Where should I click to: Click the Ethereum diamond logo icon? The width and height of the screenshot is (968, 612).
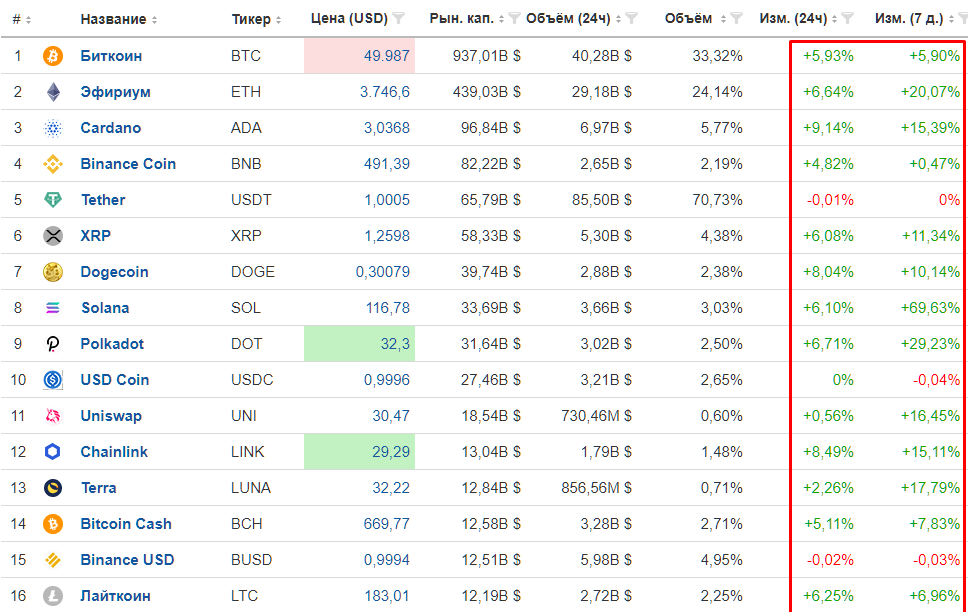(x=53, y=92)
